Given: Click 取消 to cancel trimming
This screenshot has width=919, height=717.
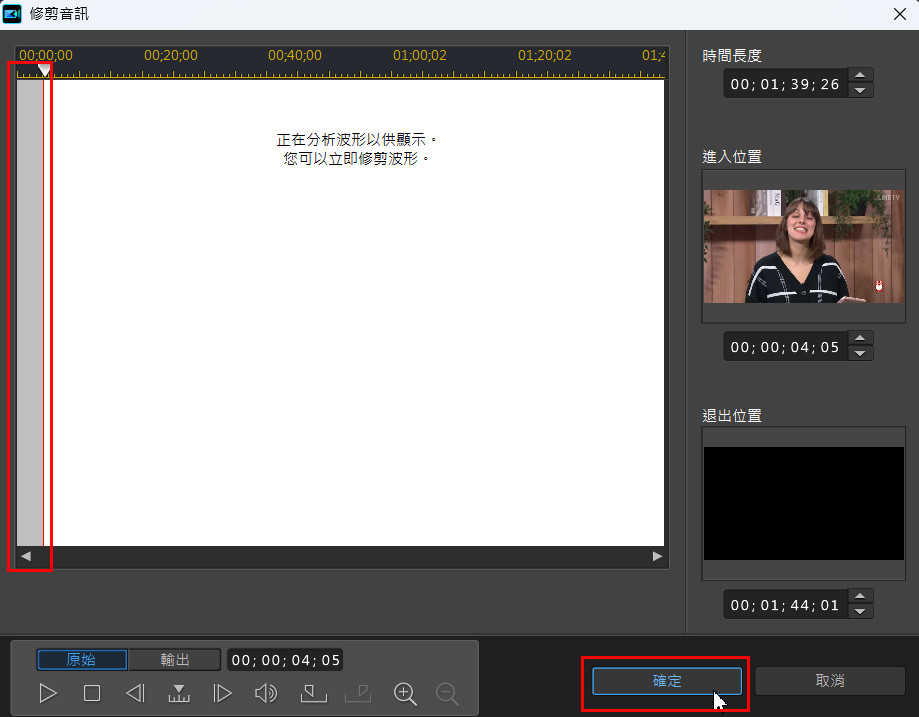Looking at the screenshot, I should click(x=830, y=681).
